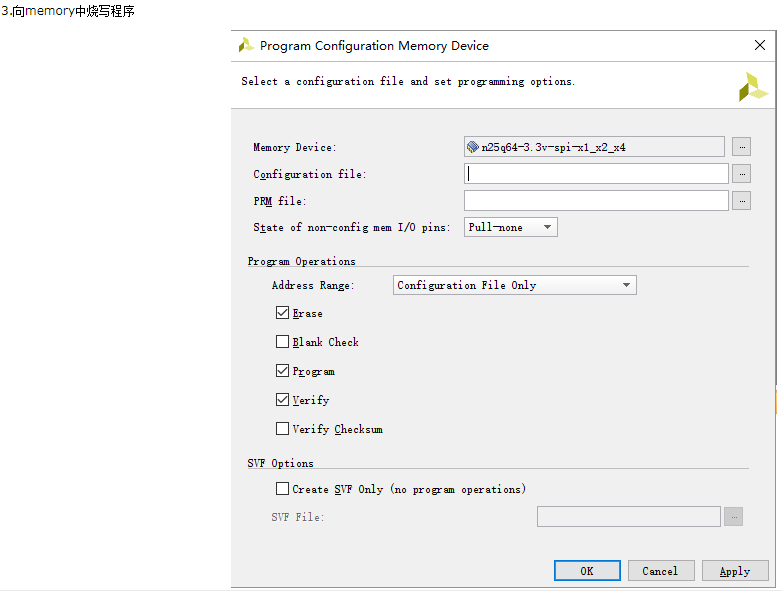Click the memory chip icon beside n25q64
This screenshot has width=782, height=591.
pyautogui.click(x=473, y=146)
